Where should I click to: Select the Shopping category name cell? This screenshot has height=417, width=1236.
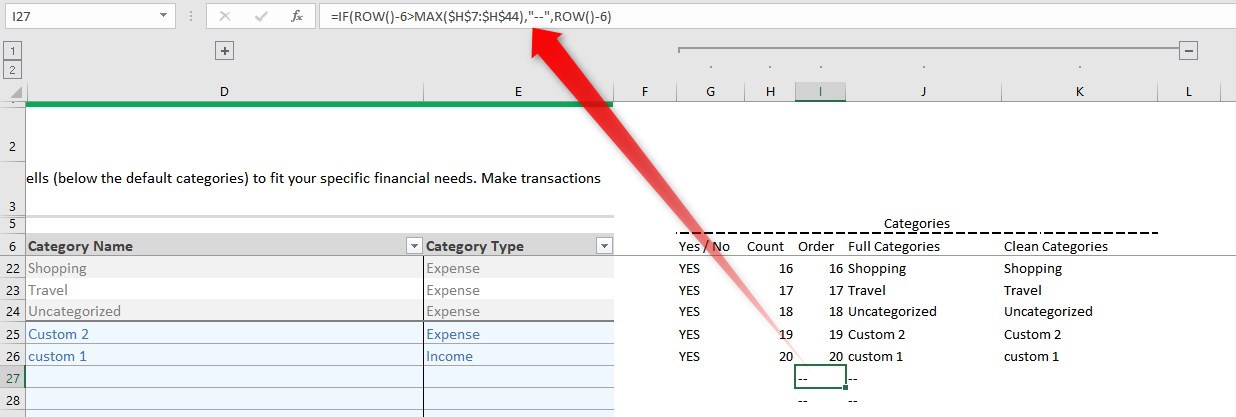pos(224,268)
